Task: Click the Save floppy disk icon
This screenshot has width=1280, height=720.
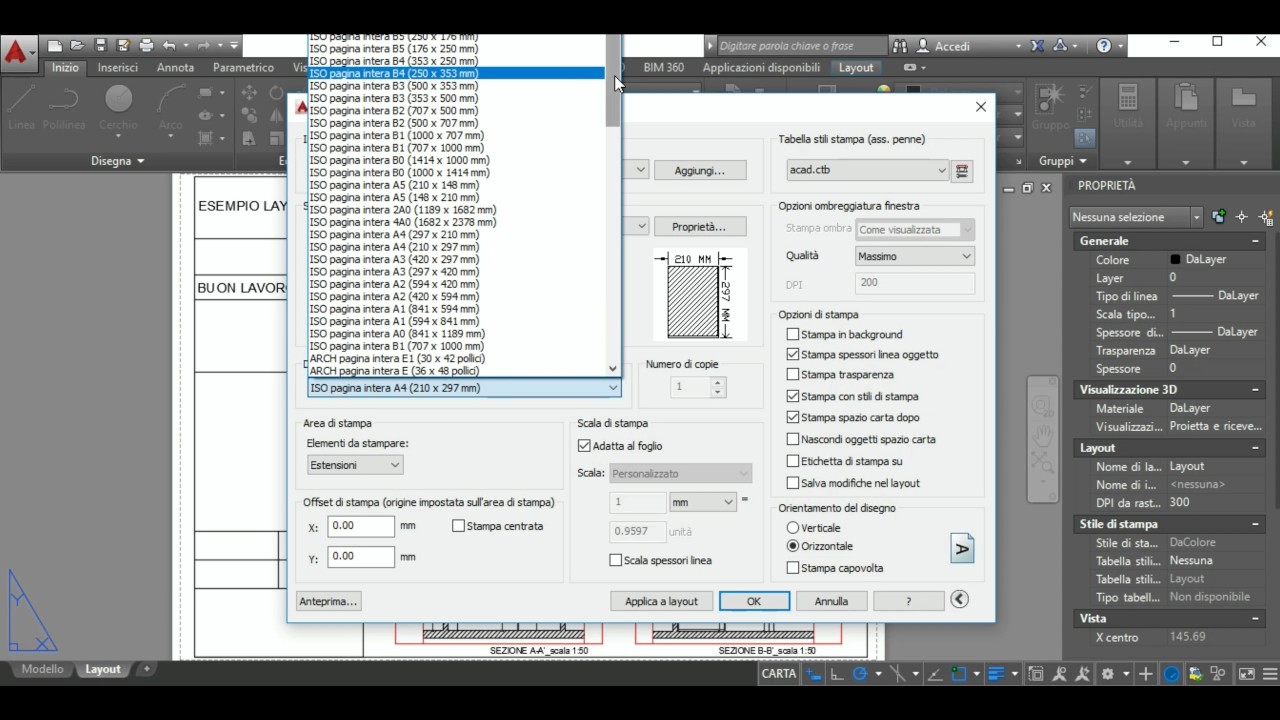Action: [101, 46]
